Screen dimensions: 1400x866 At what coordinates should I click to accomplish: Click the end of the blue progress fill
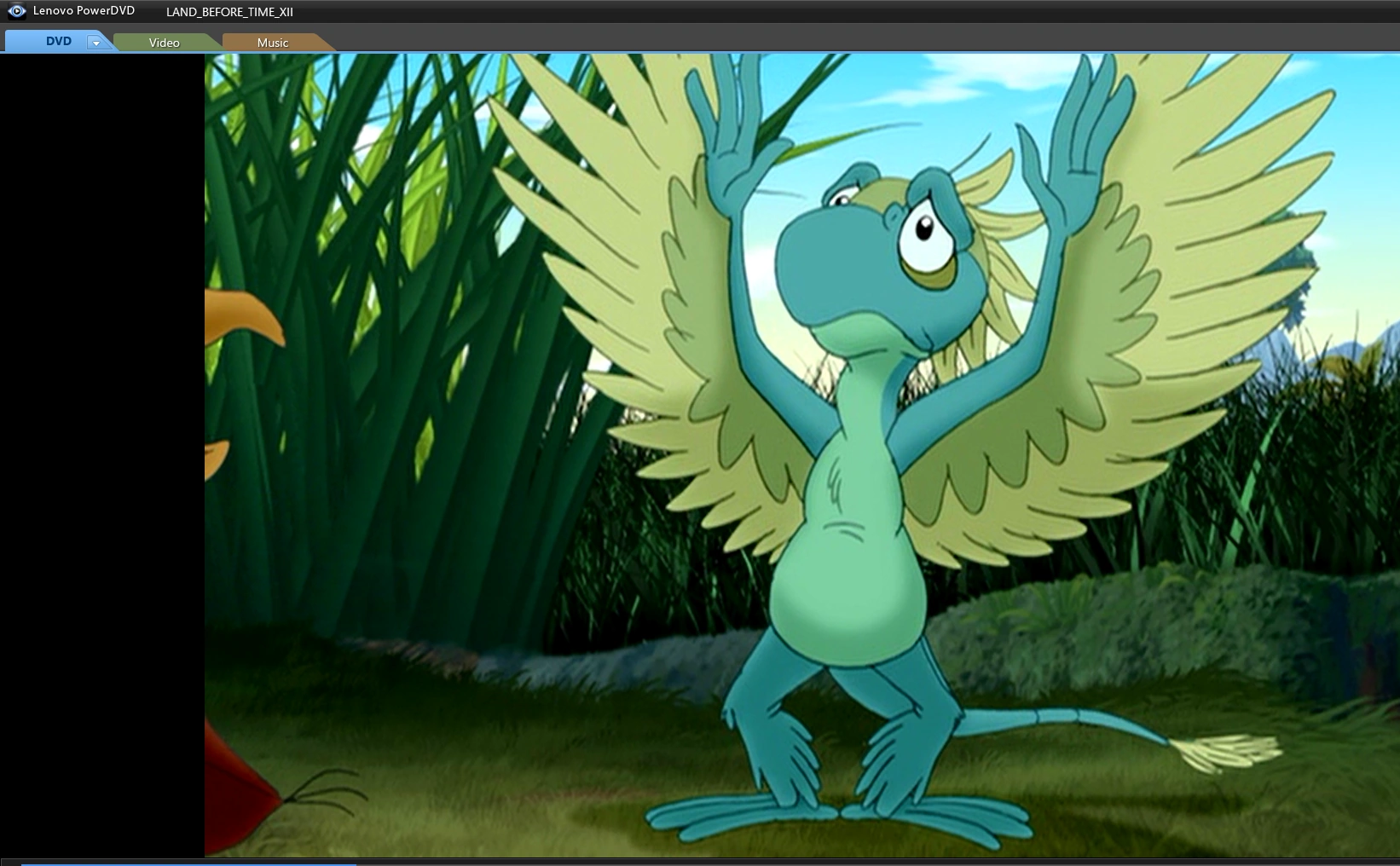click(x=354, y=863)
